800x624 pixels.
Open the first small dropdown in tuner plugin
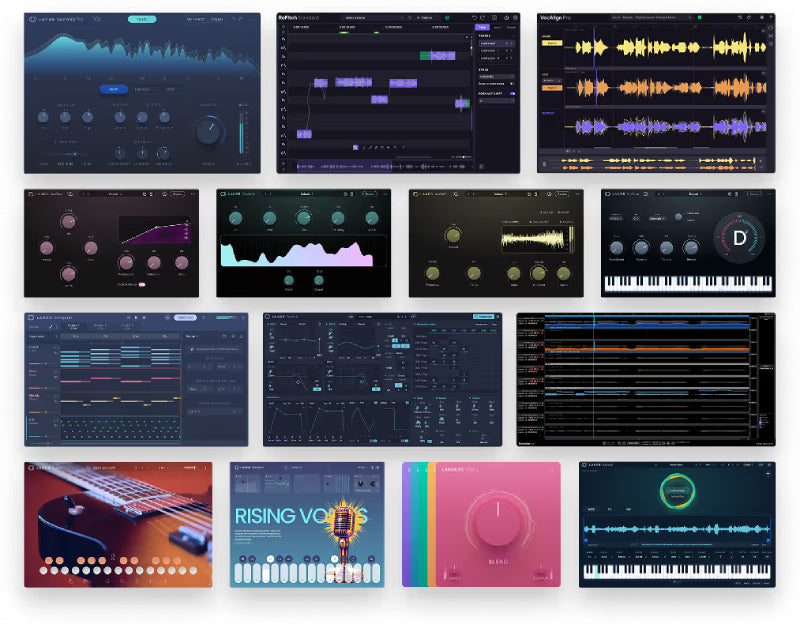pyautogui.click(x=616, y=218)
